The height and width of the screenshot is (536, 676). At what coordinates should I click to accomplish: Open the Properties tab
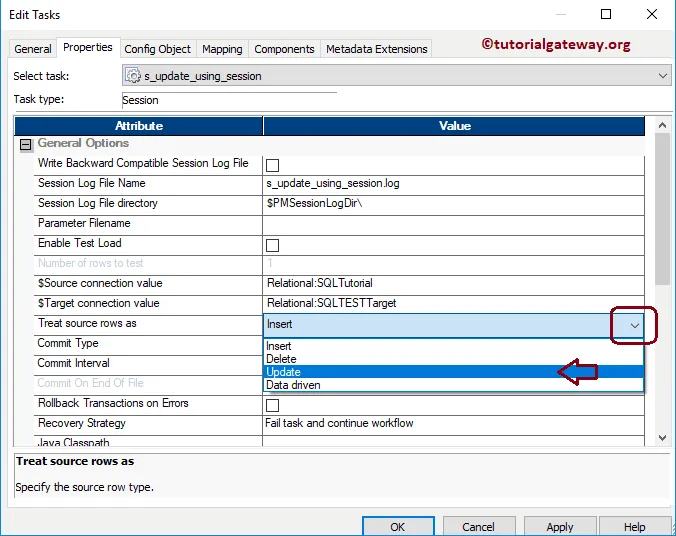[x=88, y=47]
